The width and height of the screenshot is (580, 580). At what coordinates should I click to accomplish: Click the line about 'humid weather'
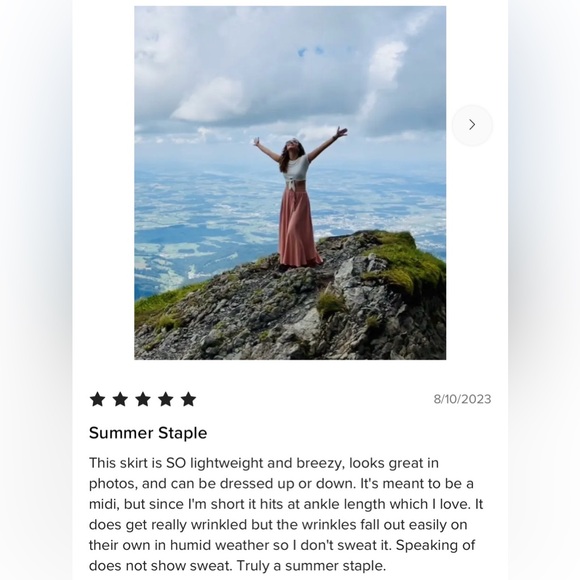coord(282,545)
